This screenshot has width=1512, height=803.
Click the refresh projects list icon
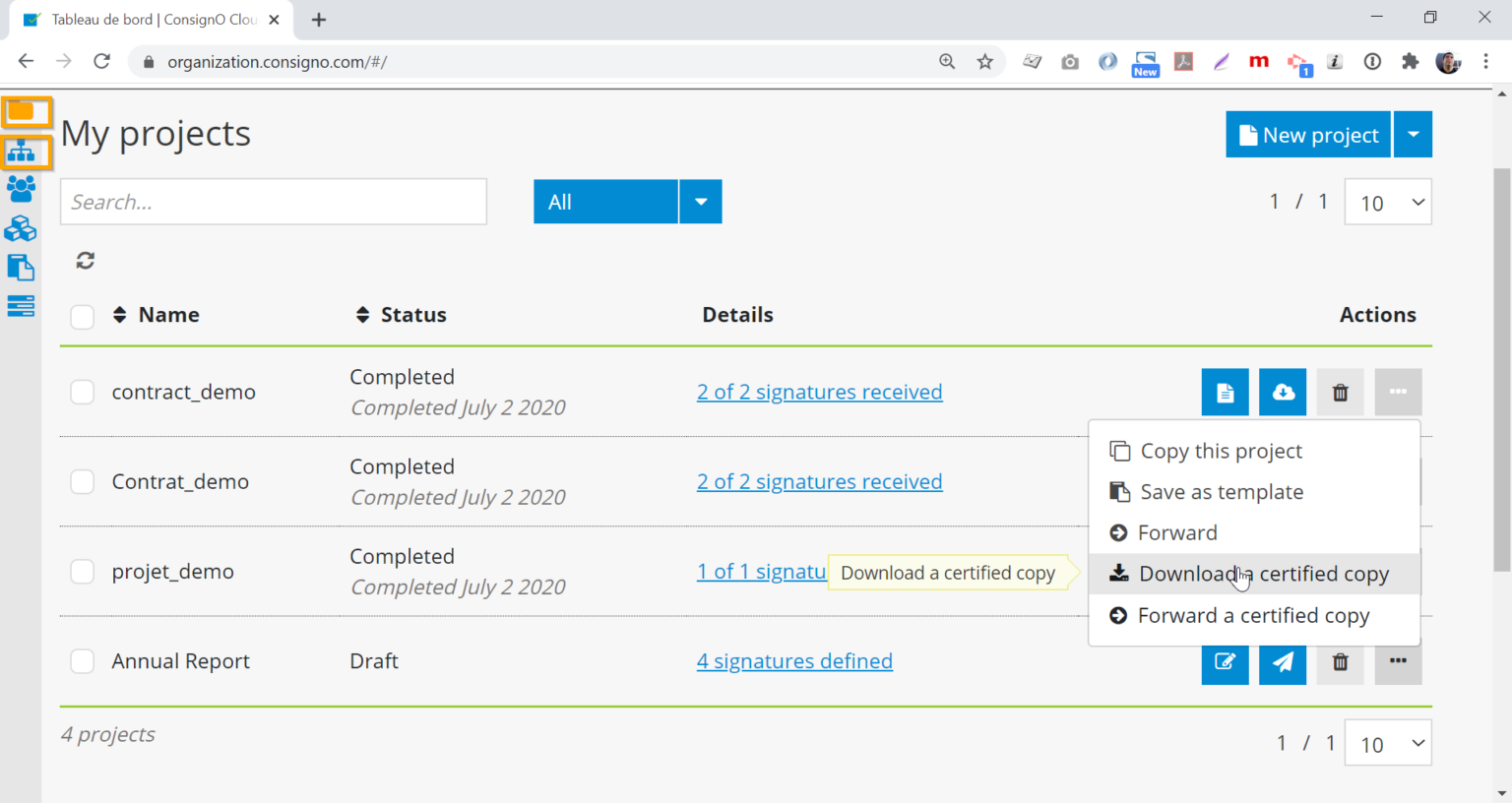(x=86, y=261)
